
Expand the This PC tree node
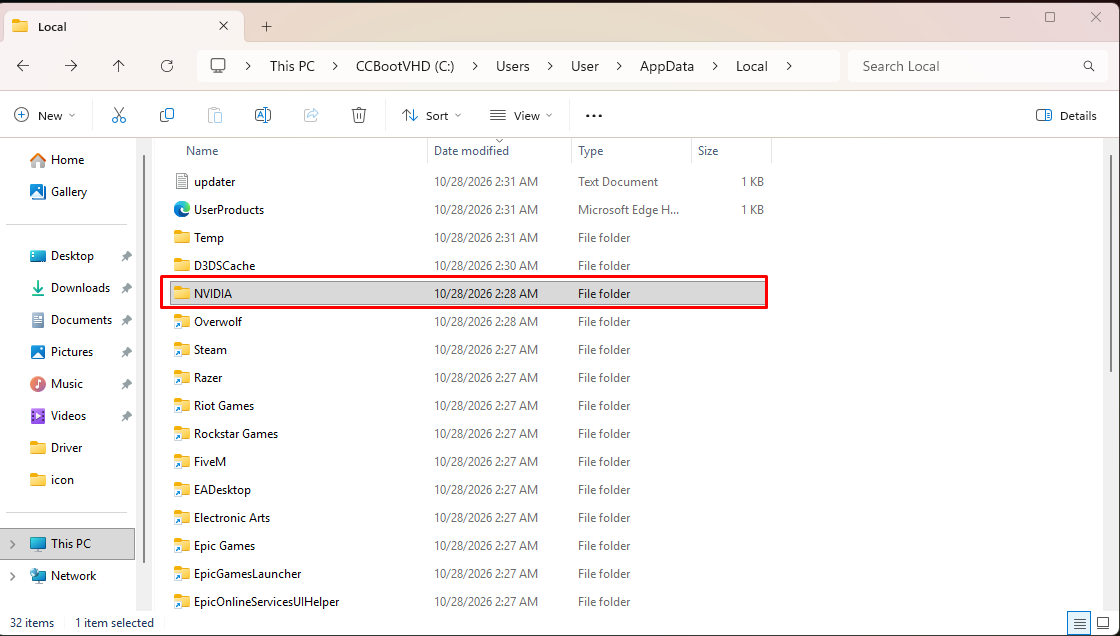pos(12,544)
